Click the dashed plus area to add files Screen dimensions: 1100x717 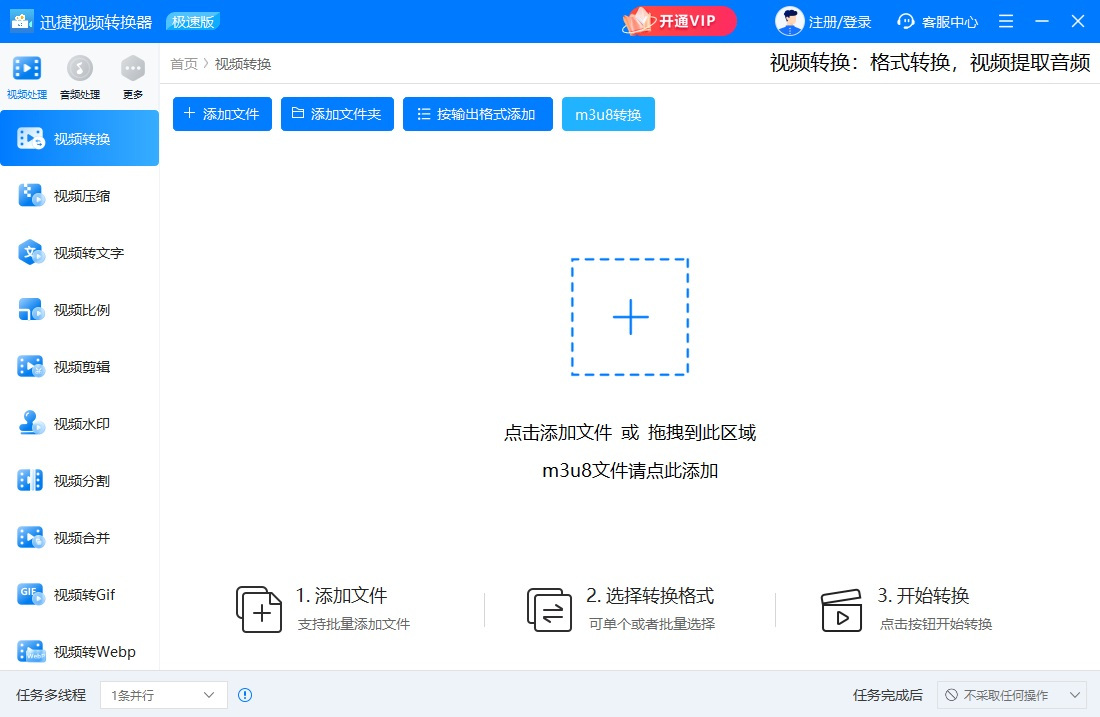pyautogui.click(x=629, y=317)
